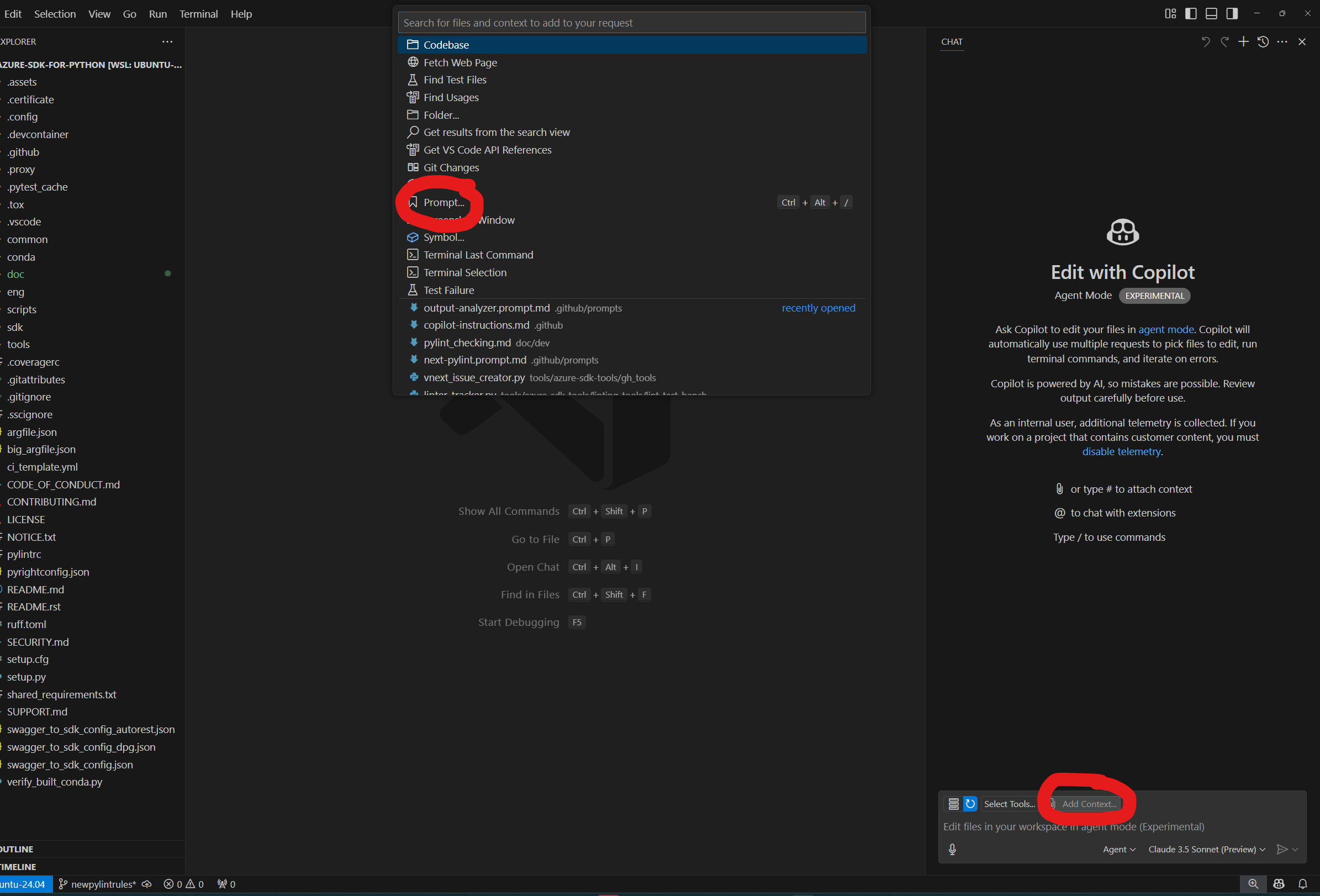Viewport: 1320px width, 896px height.
Task: Click the Customize Layout icon
Action: 1170,14
